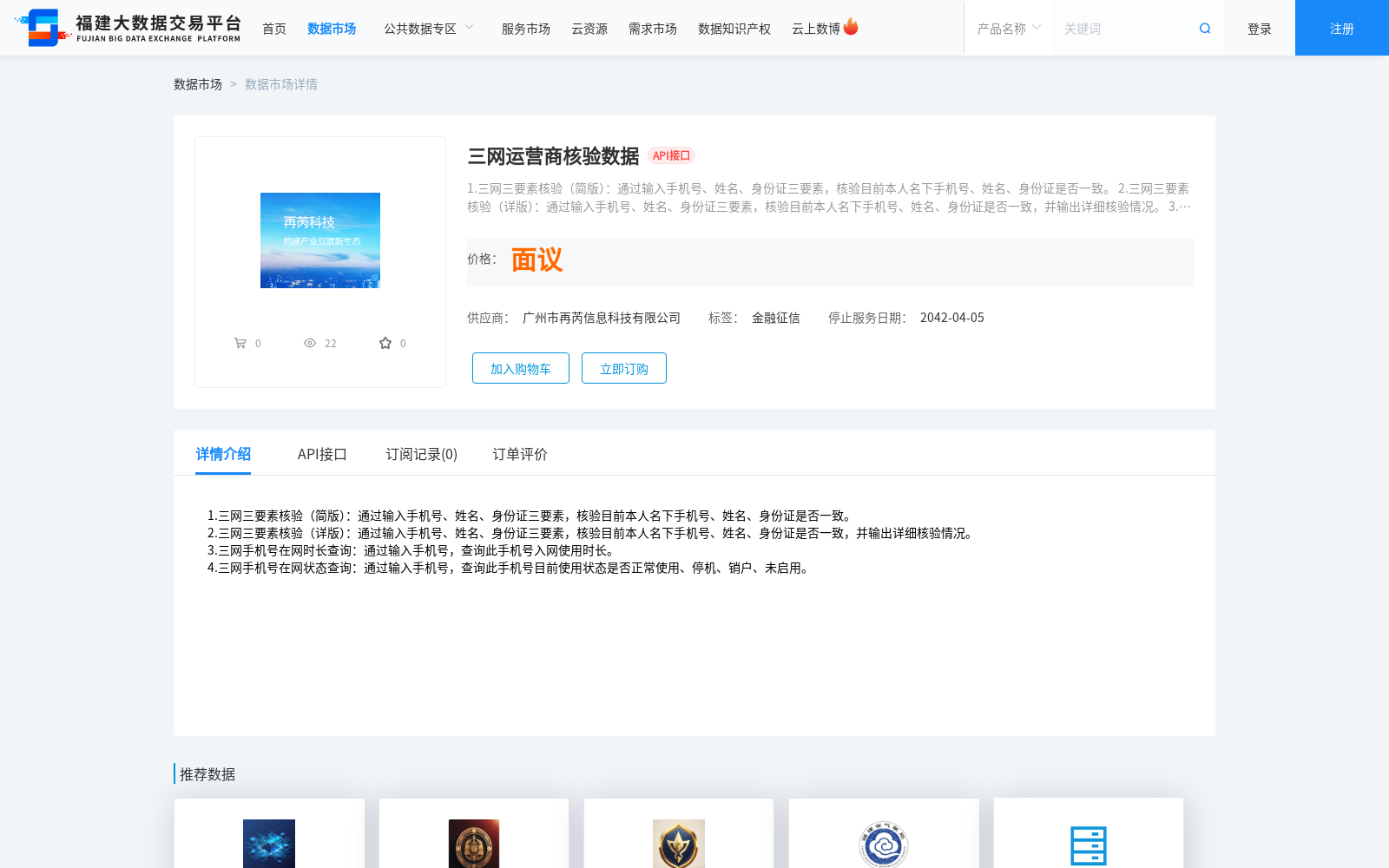Click the title 三网运营商核验数据
The height and width of the screenshot is (868, 1389).
click(x=553, y=156)
